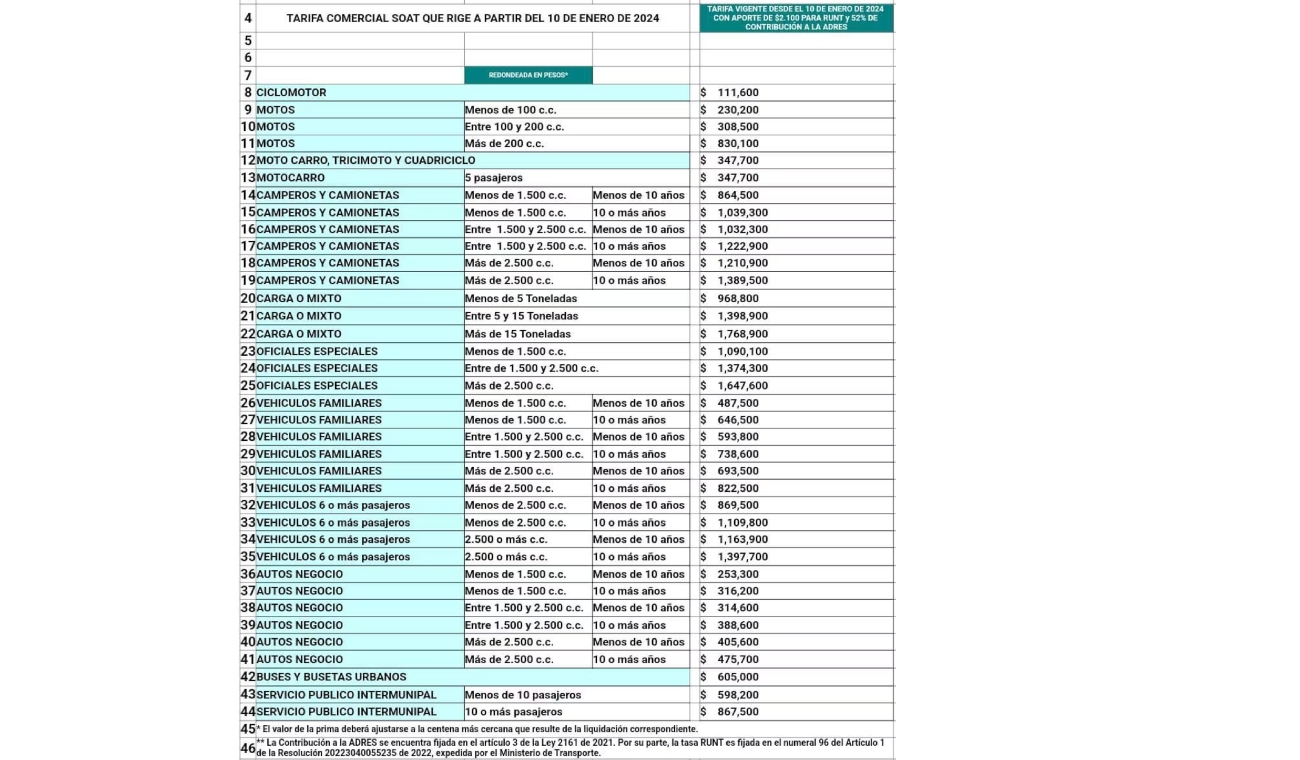Image resolution: width=1300 pixels, height=760 pixels.
Task: Select the 'Más de 200 c.c.' cell
Action: (576, 144)
